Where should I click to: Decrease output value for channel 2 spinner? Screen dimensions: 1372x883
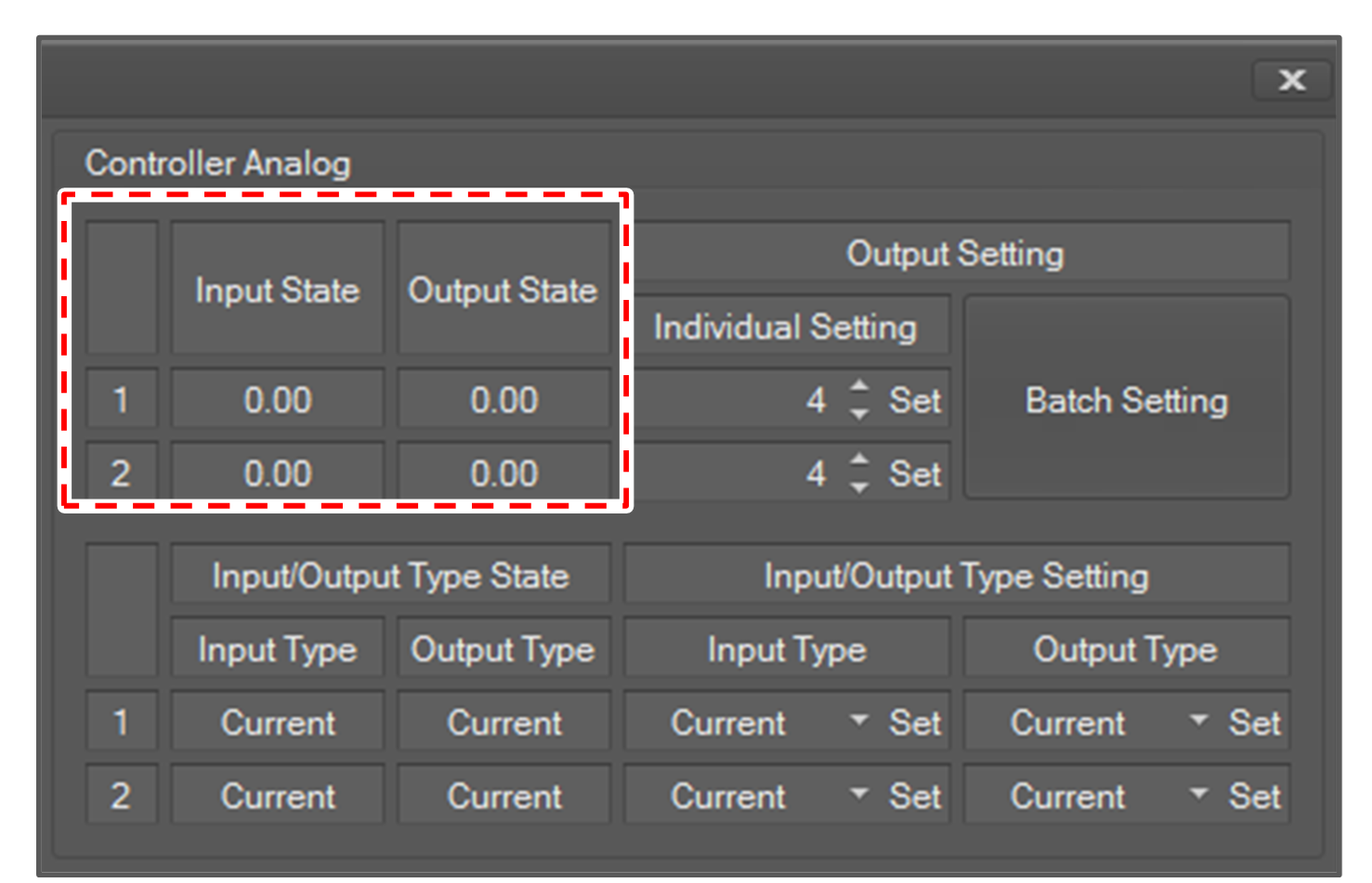(860, 487)
